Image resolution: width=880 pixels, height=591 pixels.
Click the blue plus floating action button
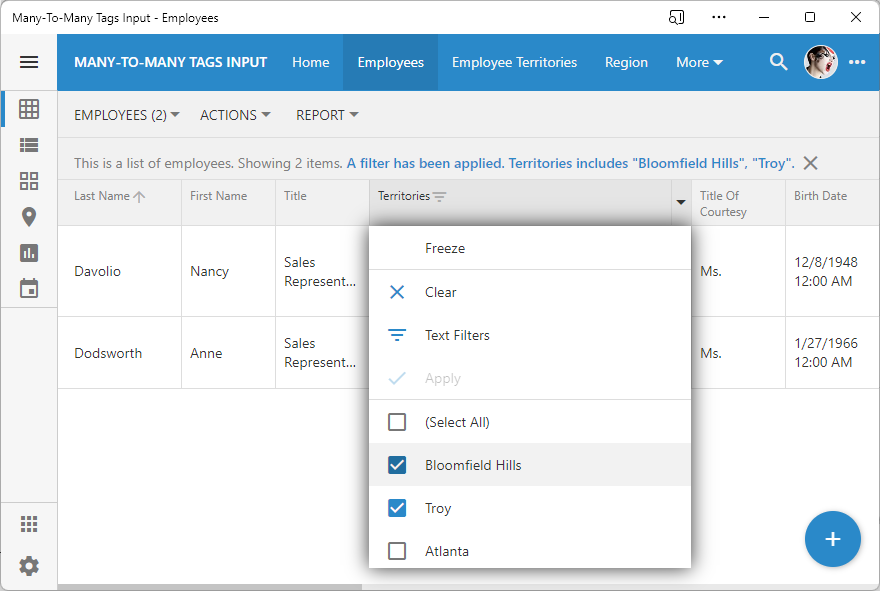click(x=832, y=539)
